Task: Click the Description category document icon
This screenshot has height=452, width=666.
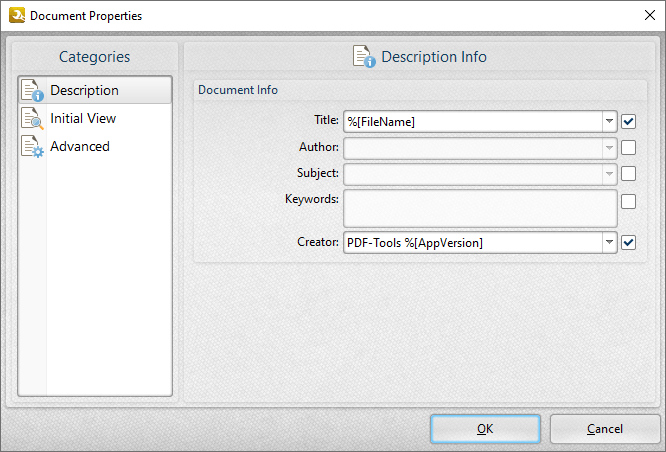Action: coord(32,90)
